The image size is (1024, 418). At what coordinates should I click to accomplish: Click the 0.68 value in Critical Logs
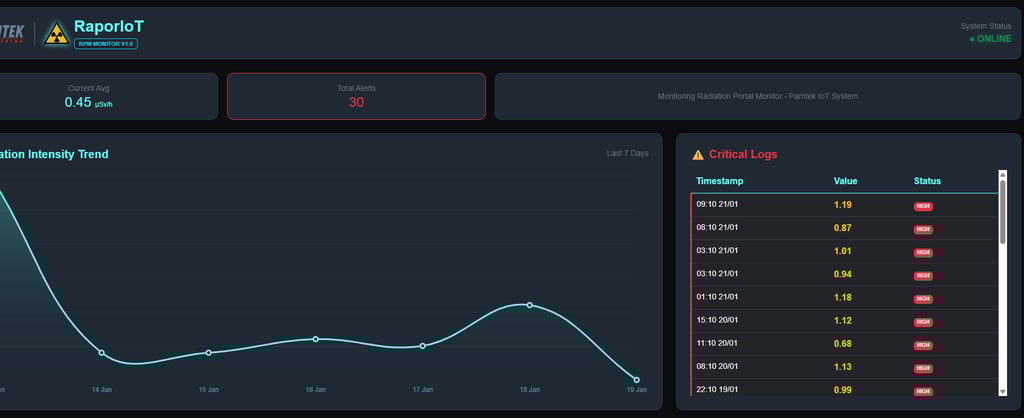[842, 344]
